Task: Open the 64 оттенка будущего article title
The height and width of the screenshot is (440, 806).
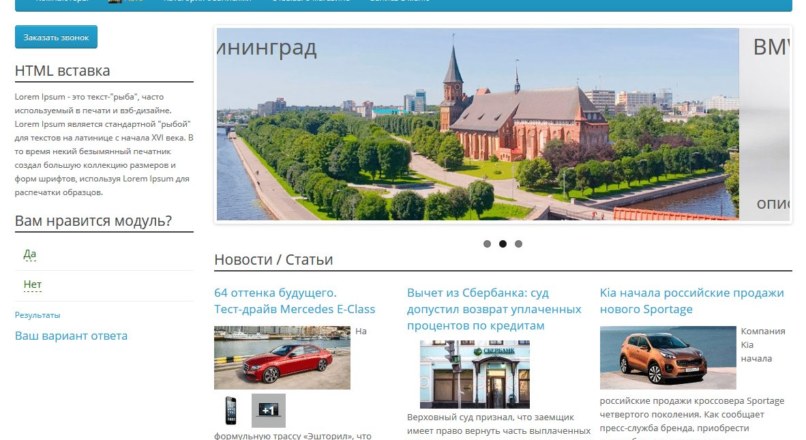Action: pos(295,301)
